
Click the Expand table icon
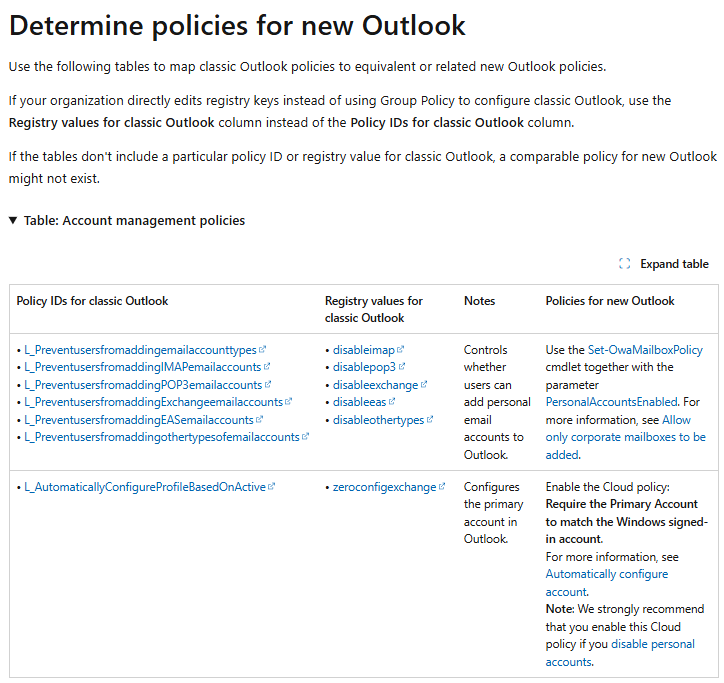pyautogui.click(x=624, y=264)
